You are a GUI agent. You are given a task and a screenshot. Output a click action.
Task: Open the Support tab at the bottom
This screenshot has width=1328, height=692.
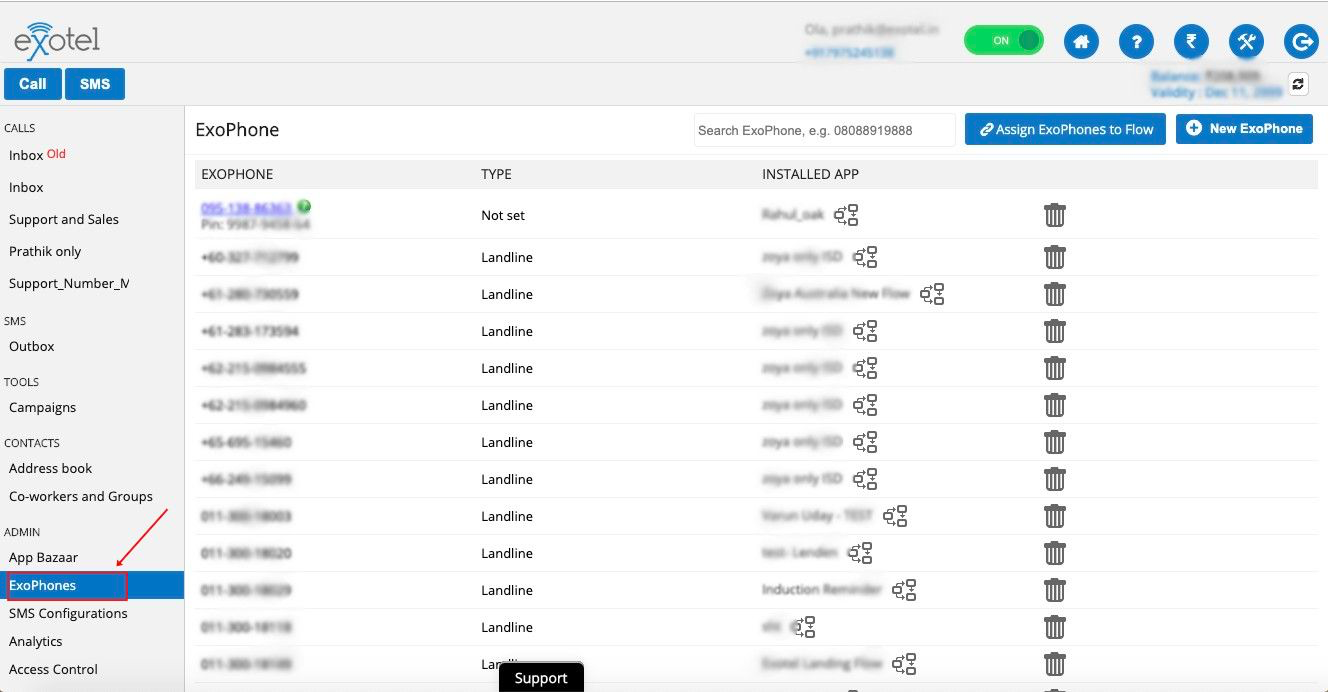pyautogui.click(x=541, y=678)
